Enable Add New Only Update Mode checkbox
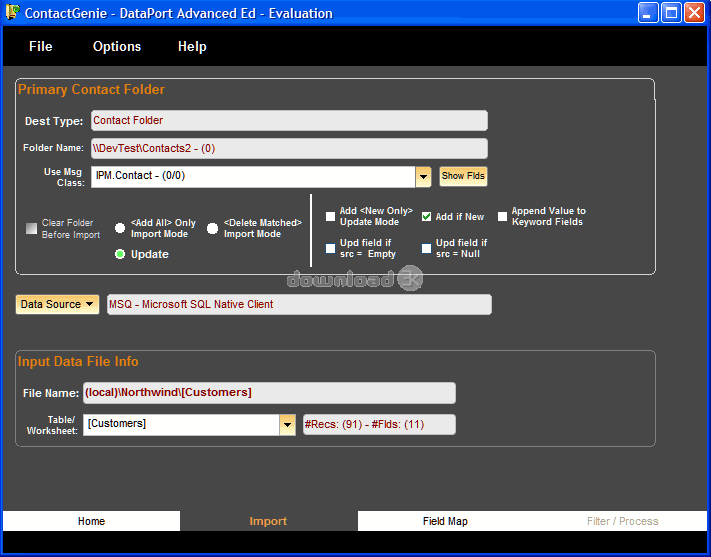 click(331, 216)
